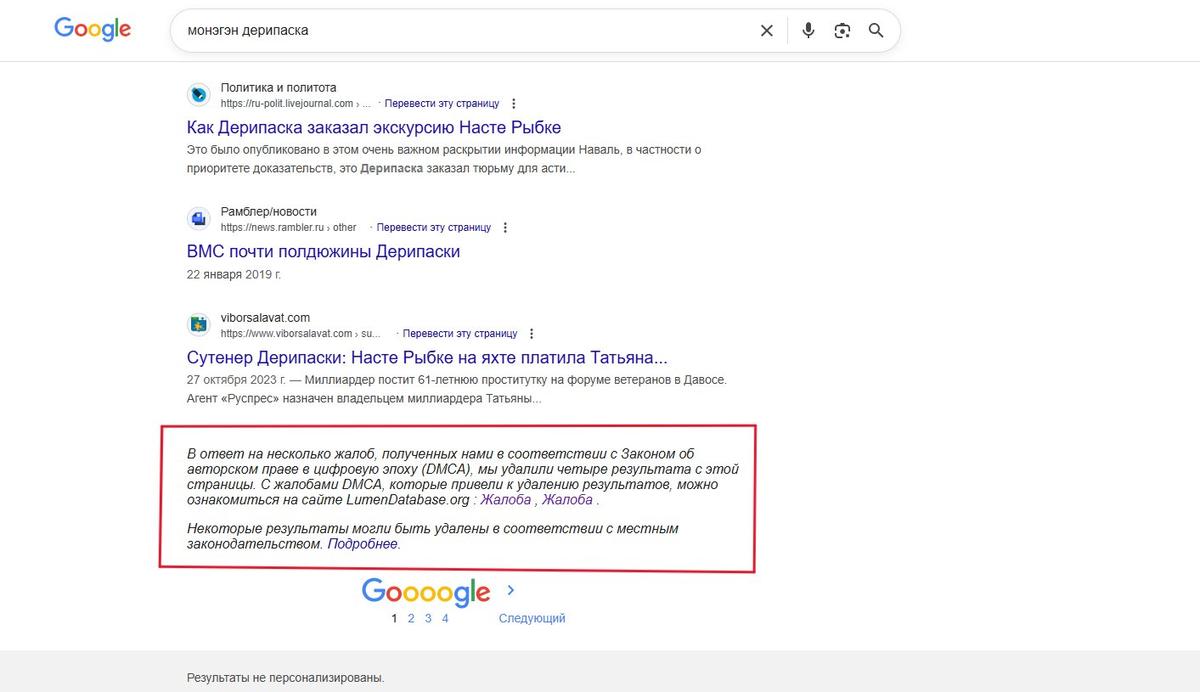The width and height of the screenshot is (1200, 692).
Task: Click the search magnifier icon
Action: click(876, 30)
